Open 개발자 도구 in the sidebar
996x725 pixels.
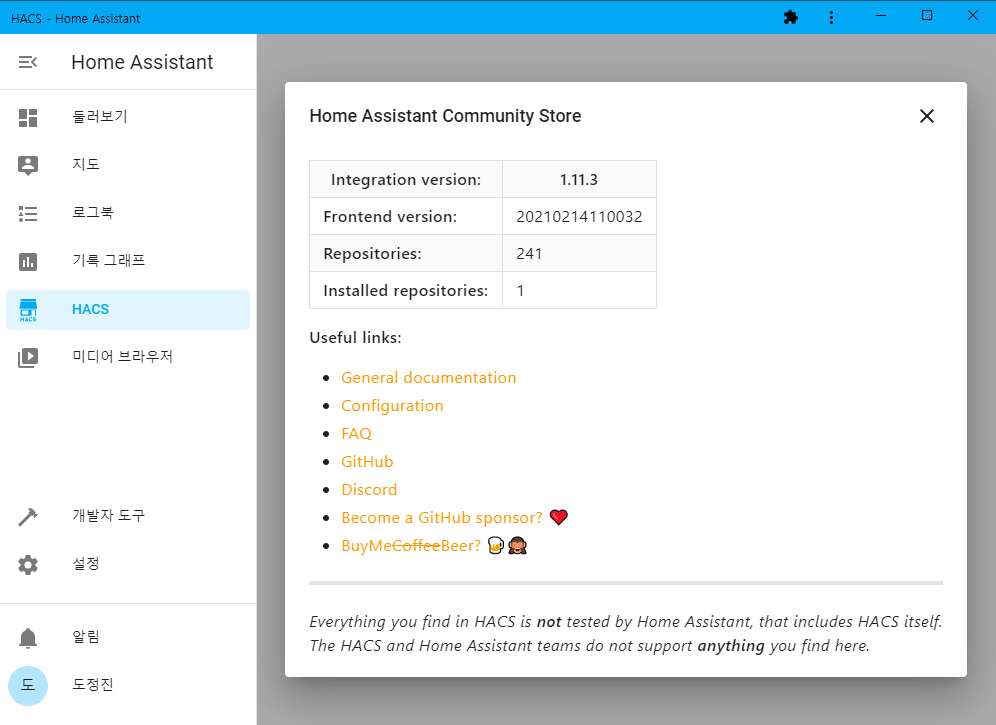click(128, 516)
